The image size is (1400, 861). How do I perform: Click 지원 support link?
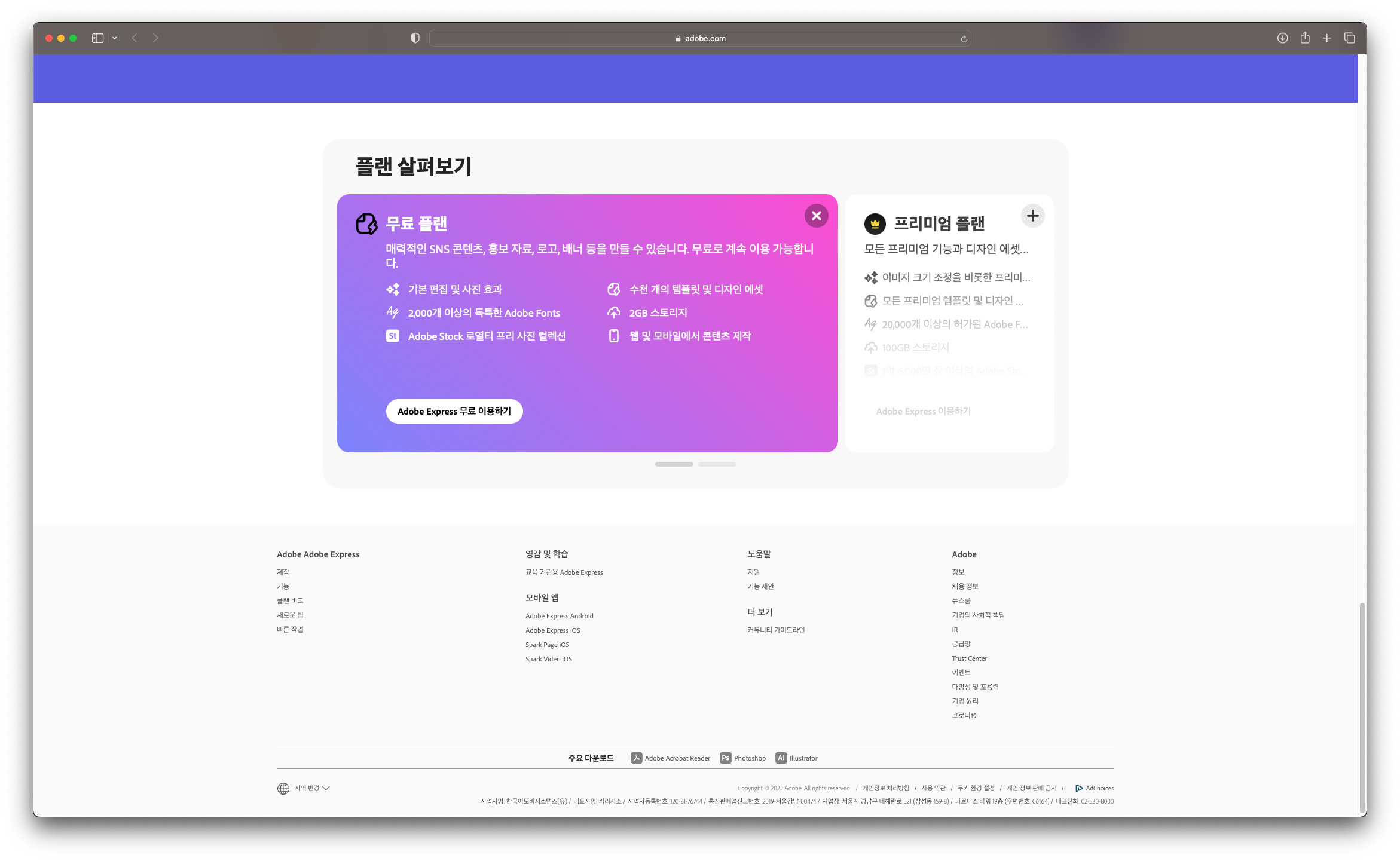coord(753,572)
